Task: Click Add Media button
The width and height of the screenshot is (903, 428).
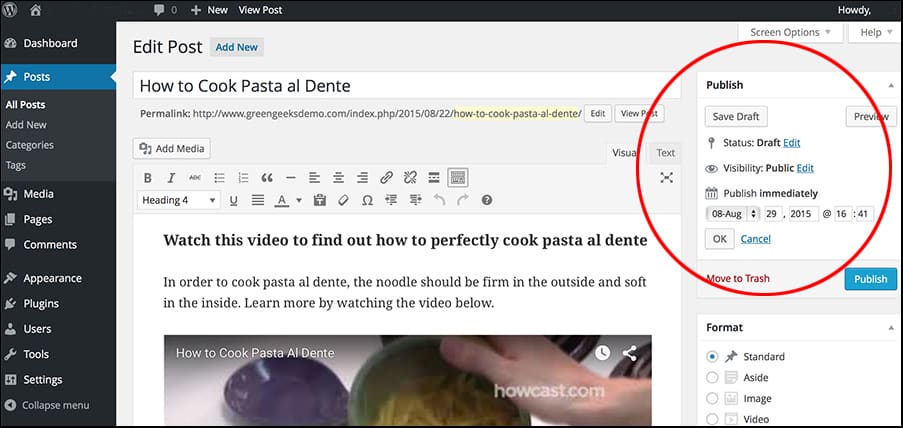Action: point(172,149)
